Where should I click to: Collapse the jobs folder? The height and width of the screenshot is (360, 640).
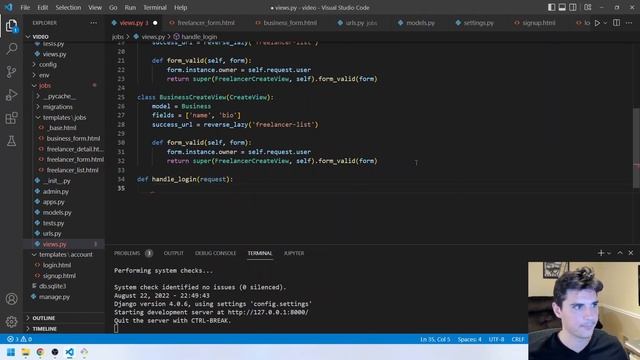(x=44, y=86)
